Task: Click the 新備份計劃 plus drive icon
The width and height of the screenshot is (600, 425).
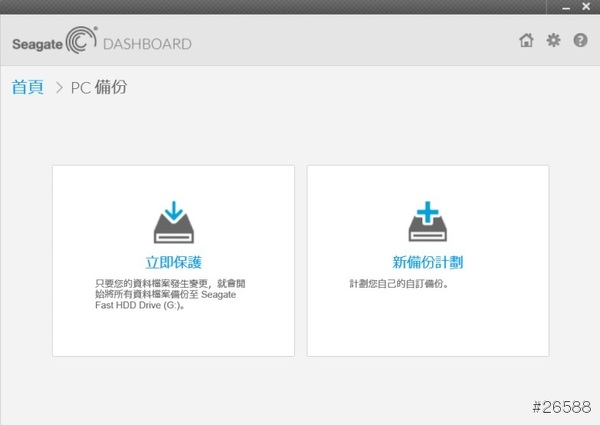Action: tap(428, 221)
